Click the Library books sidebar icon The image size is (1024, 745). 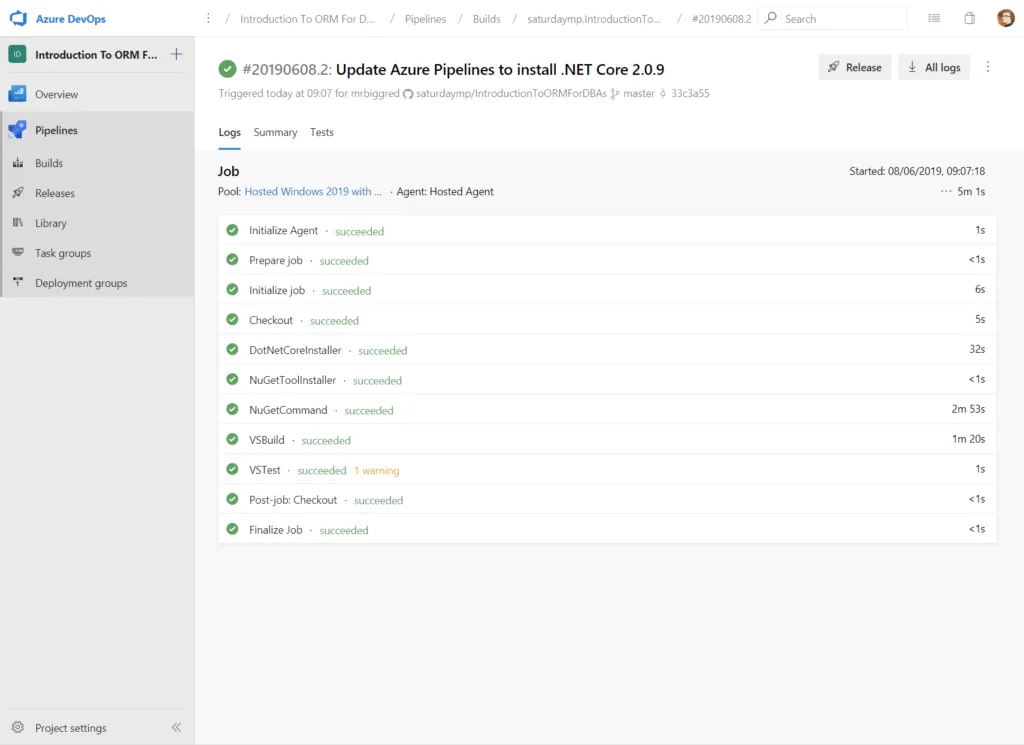[18, 223]
